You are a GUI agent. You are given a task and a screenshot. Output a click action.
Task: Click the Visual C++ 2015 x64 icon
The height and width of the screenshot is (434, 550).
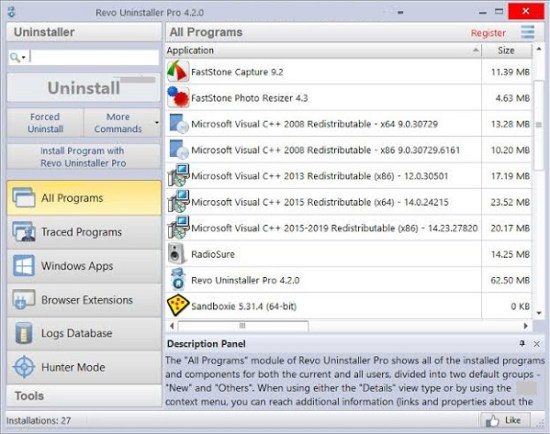178,201
